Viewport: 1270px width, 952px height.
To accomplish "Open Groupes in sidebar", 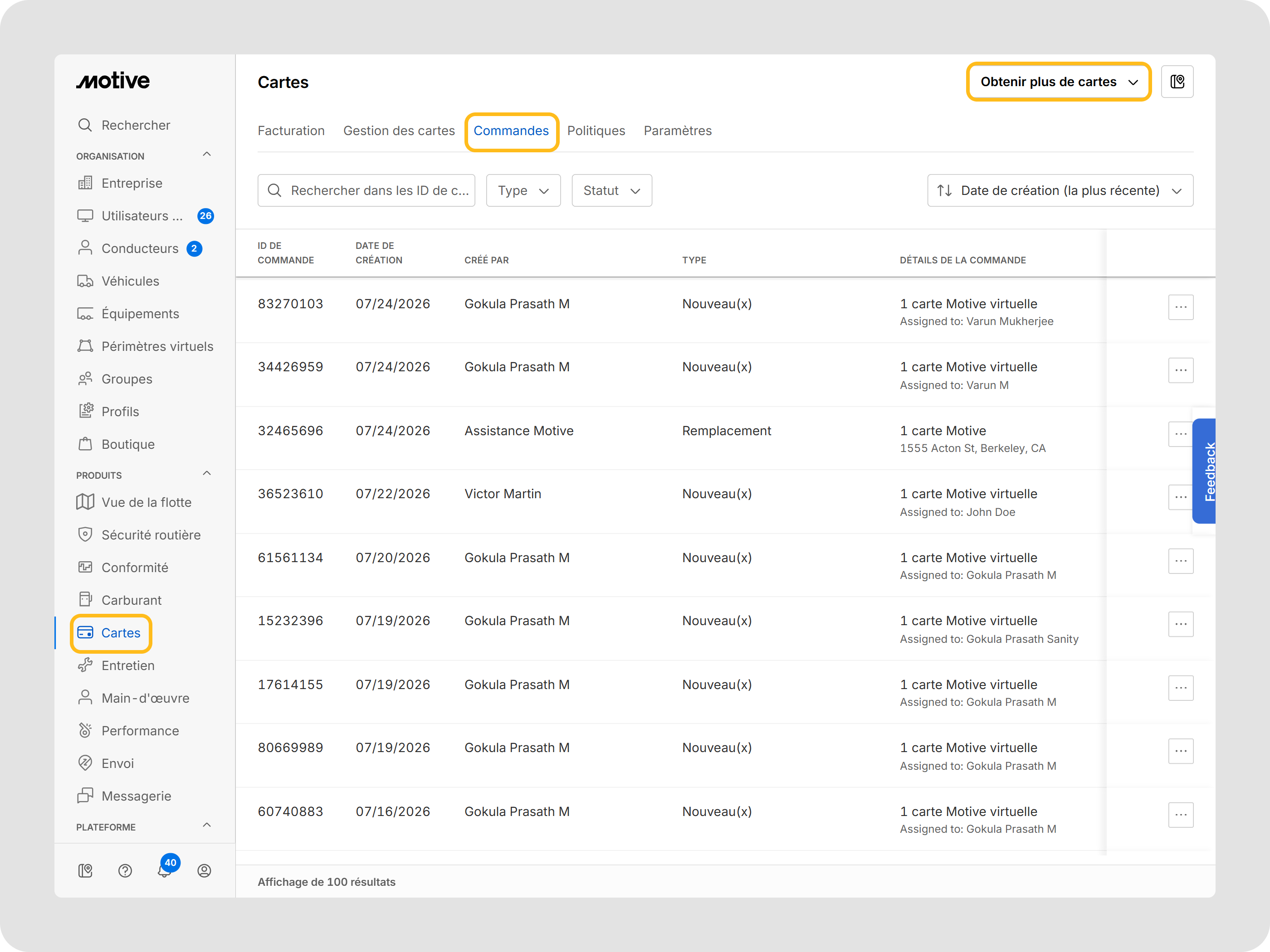I will pyautogui.click(x=115, y=379).
